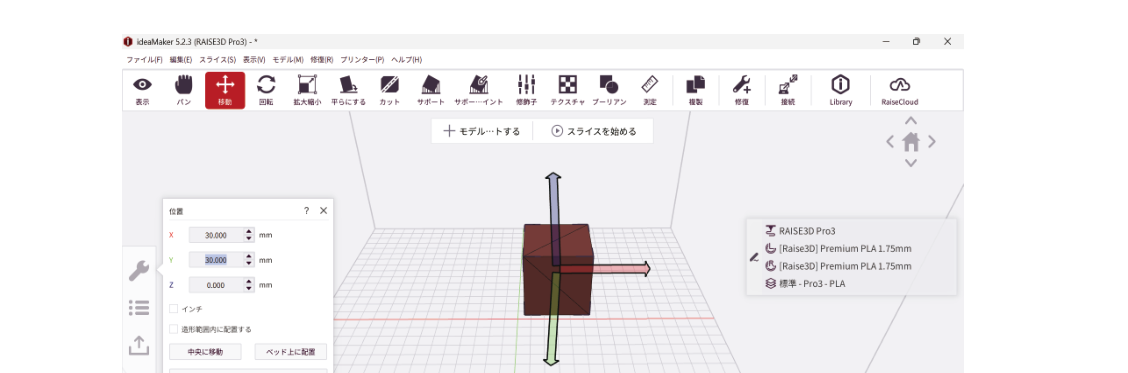Open the Library toolbar icon
This screenshot has width=1128, height=373.
point(840,91)
